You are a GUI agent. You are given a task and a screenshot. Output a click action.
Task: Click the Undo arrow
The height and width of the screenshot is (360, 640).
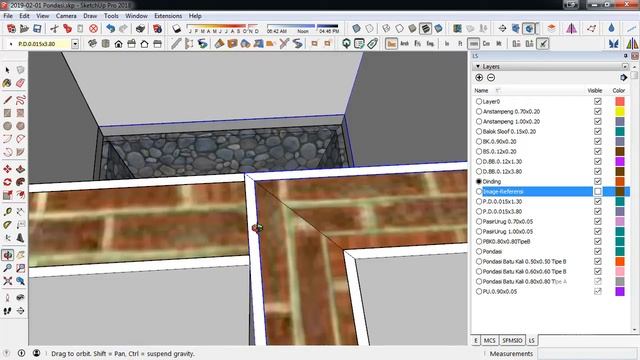pyautogui.click(x=110, y=28)
